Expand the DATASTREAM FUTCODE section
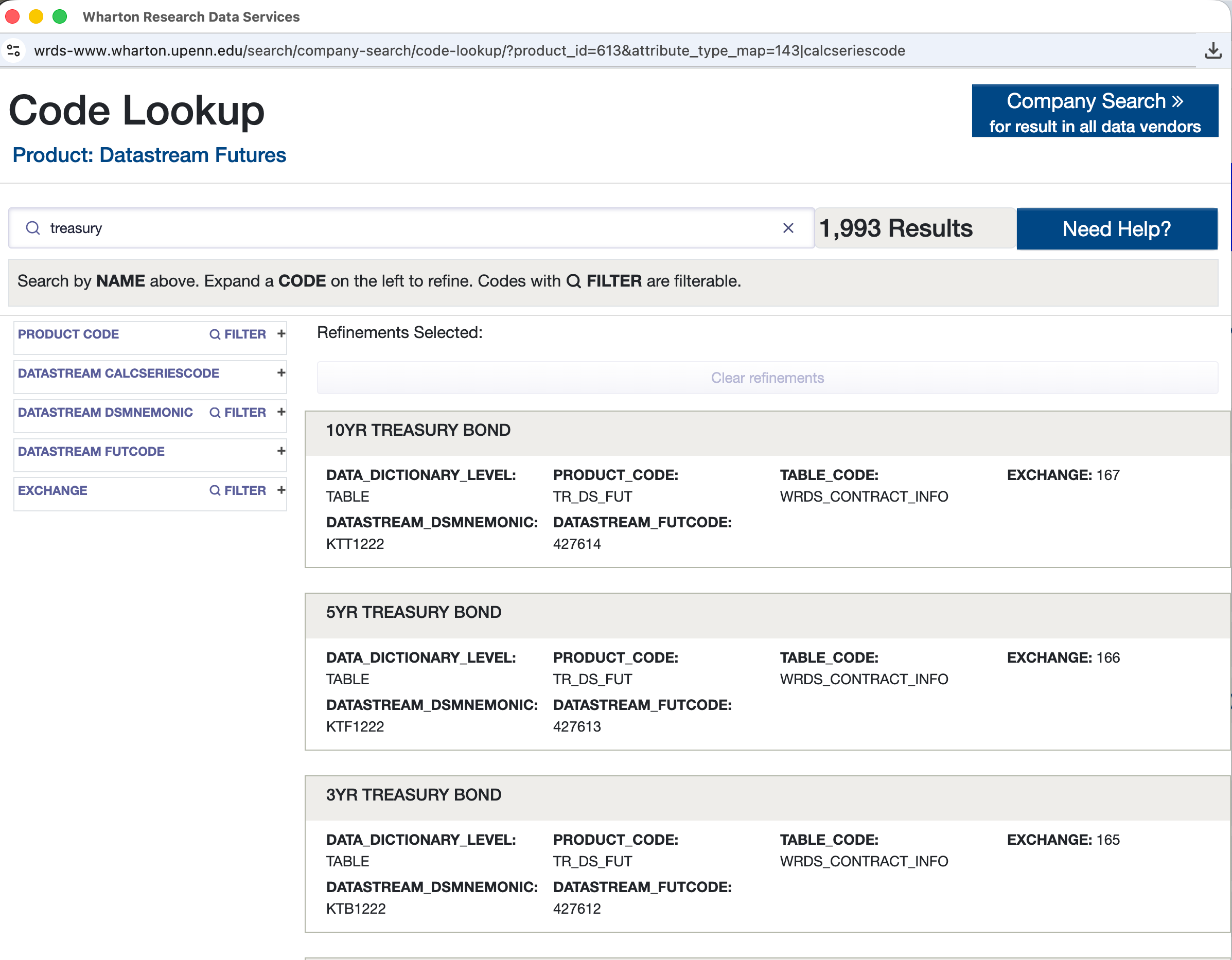This screenshot has width=1232, height=960. pyautogui.click(x=280, y=451)
